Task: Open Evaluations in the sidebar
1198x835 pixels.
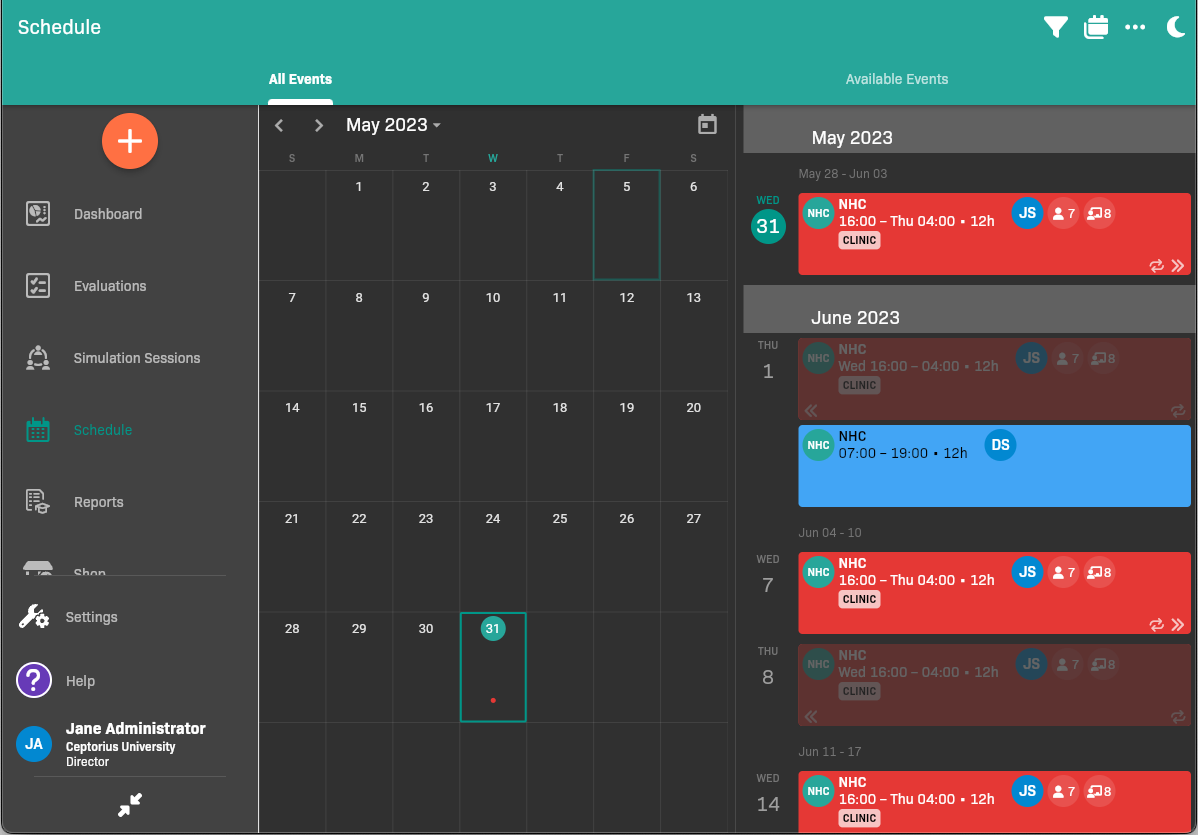Action: 110,286
